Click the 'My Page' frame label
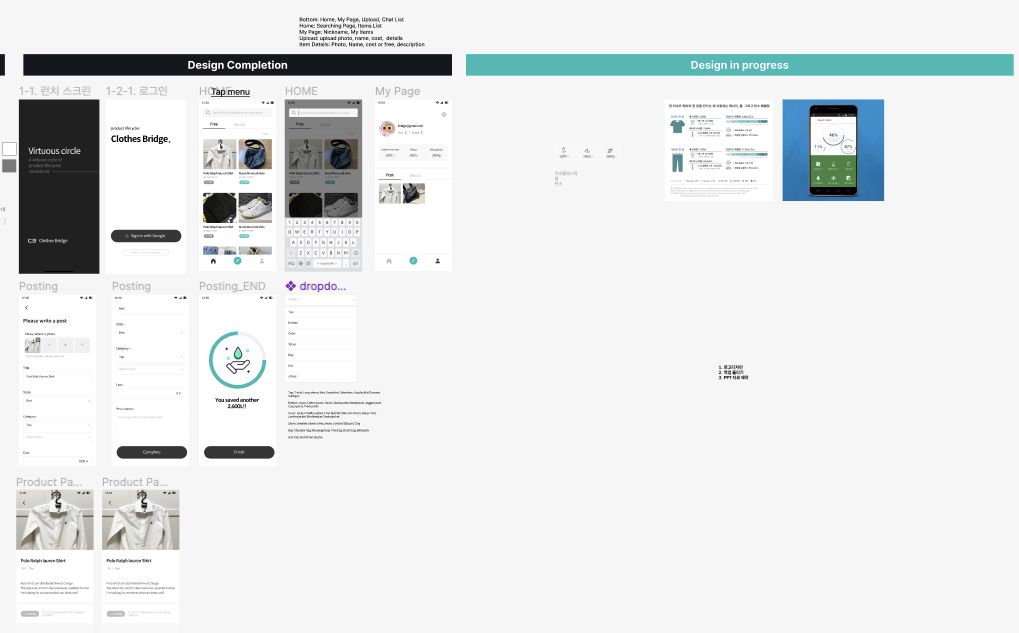 tap(398, 91)
